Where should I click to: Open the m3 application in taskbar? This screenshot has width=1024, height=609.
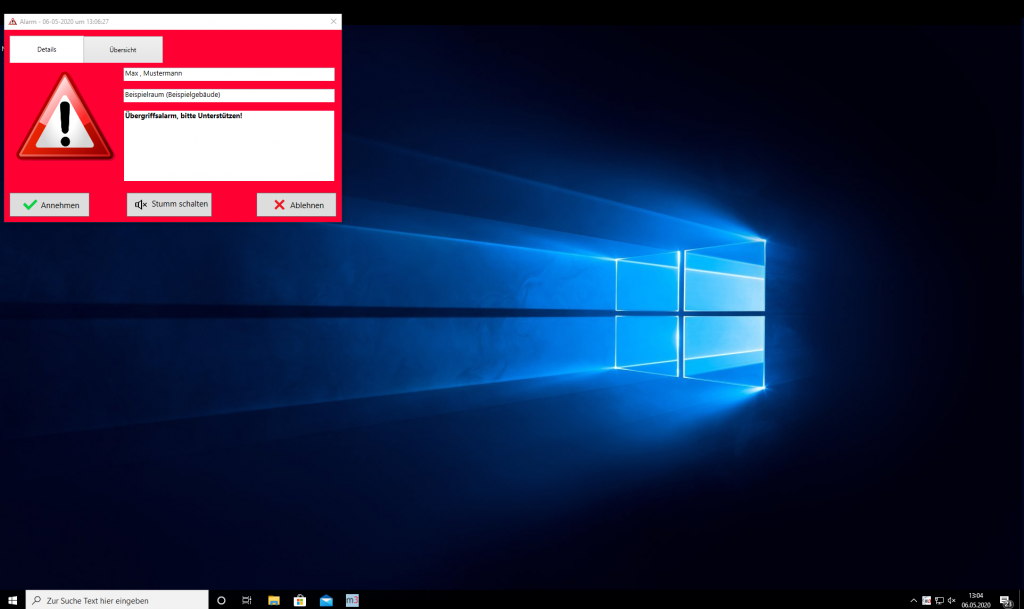point(352,601)
